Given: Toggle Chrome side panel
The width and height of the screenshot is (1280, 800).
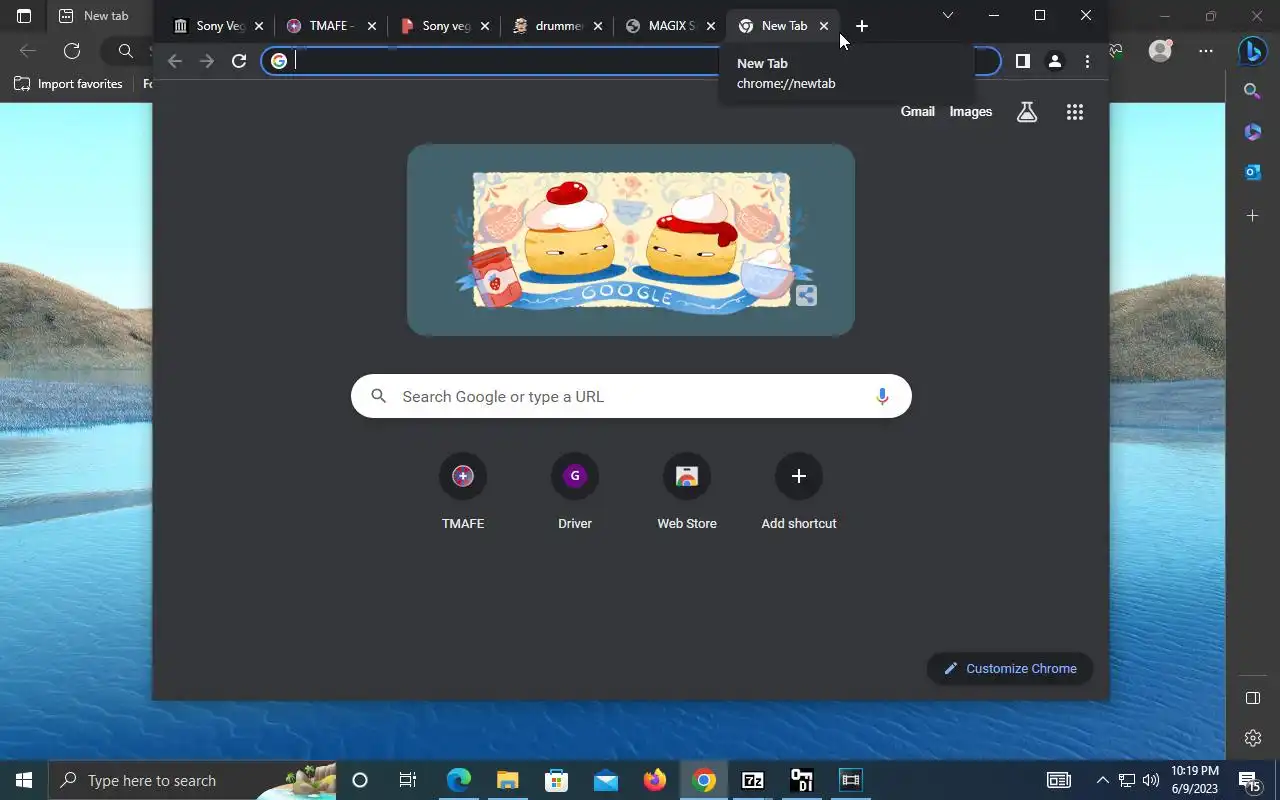Looking at the screenshot, I should [1022, 61].
